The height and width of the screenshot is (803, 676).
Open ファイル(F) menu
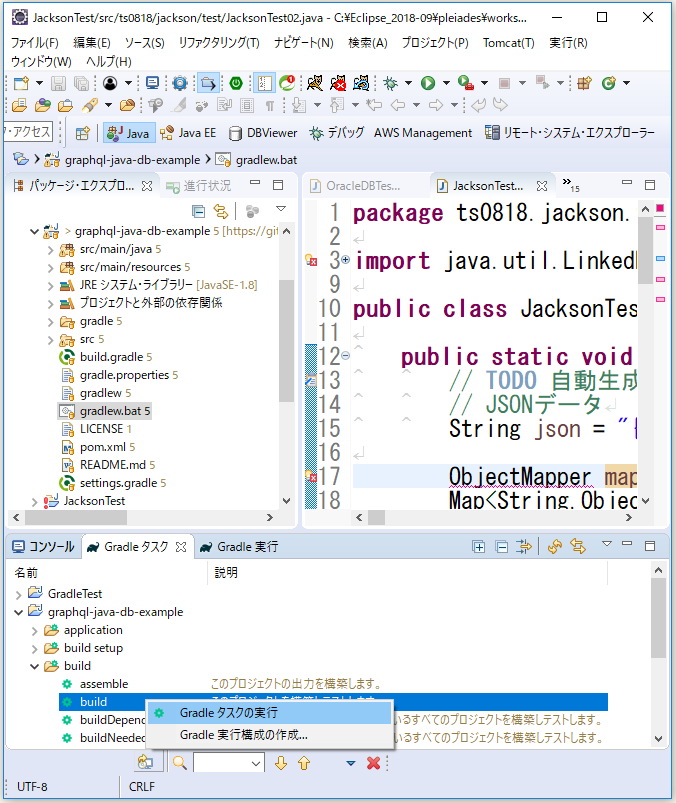pyautogui.click(x=35, y=43)
